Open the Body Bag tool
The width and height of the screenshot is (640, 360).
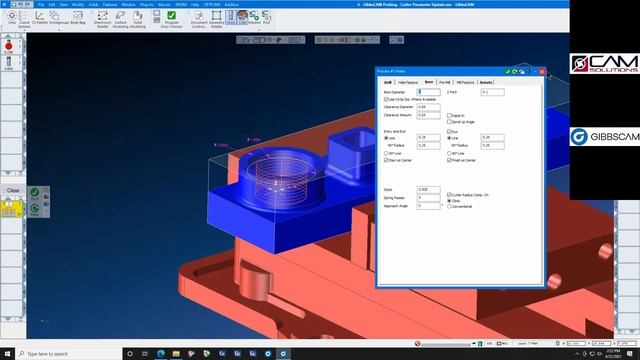(78, 18)
